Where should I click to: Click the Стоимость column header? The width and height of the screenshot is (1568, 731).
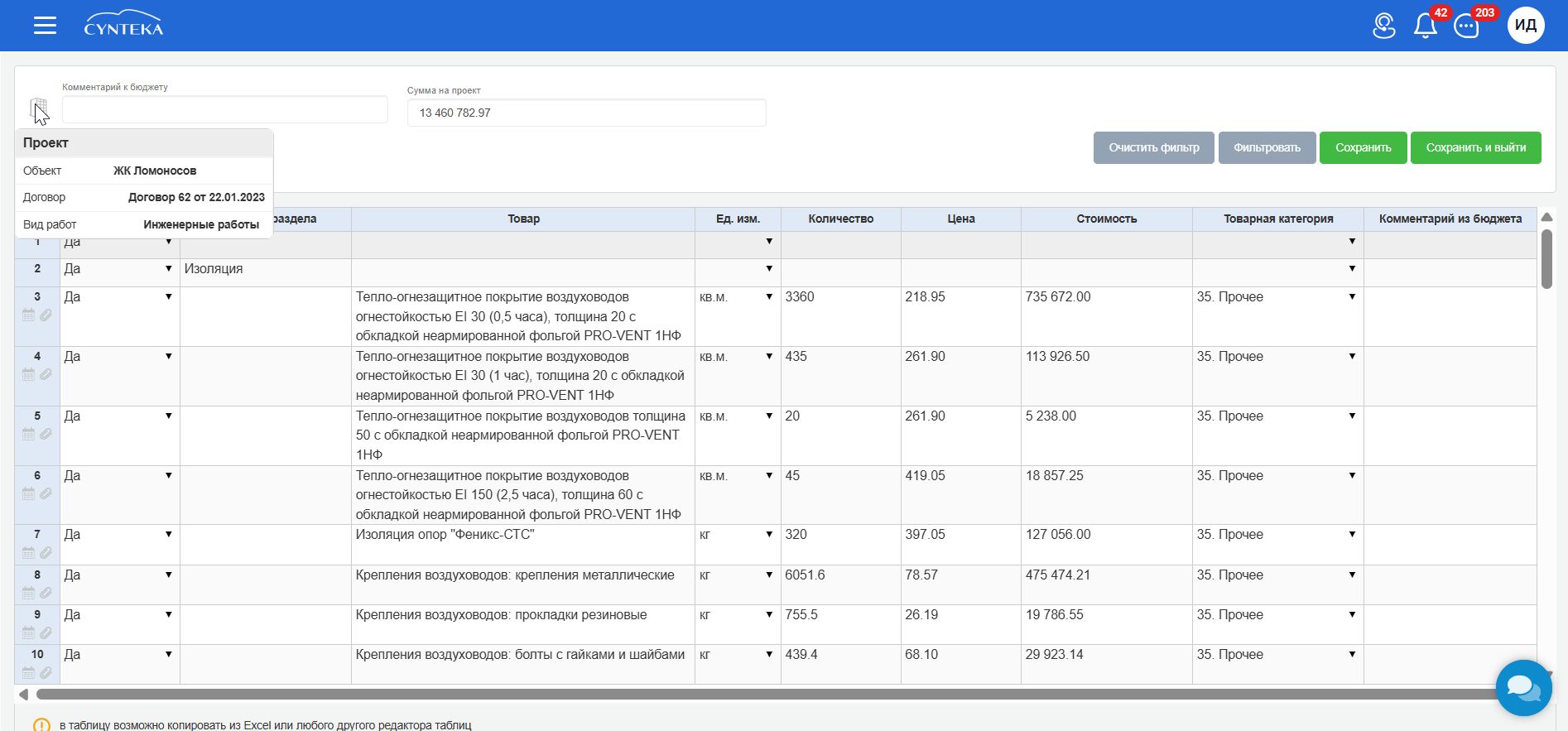(x=1107, y=219)
